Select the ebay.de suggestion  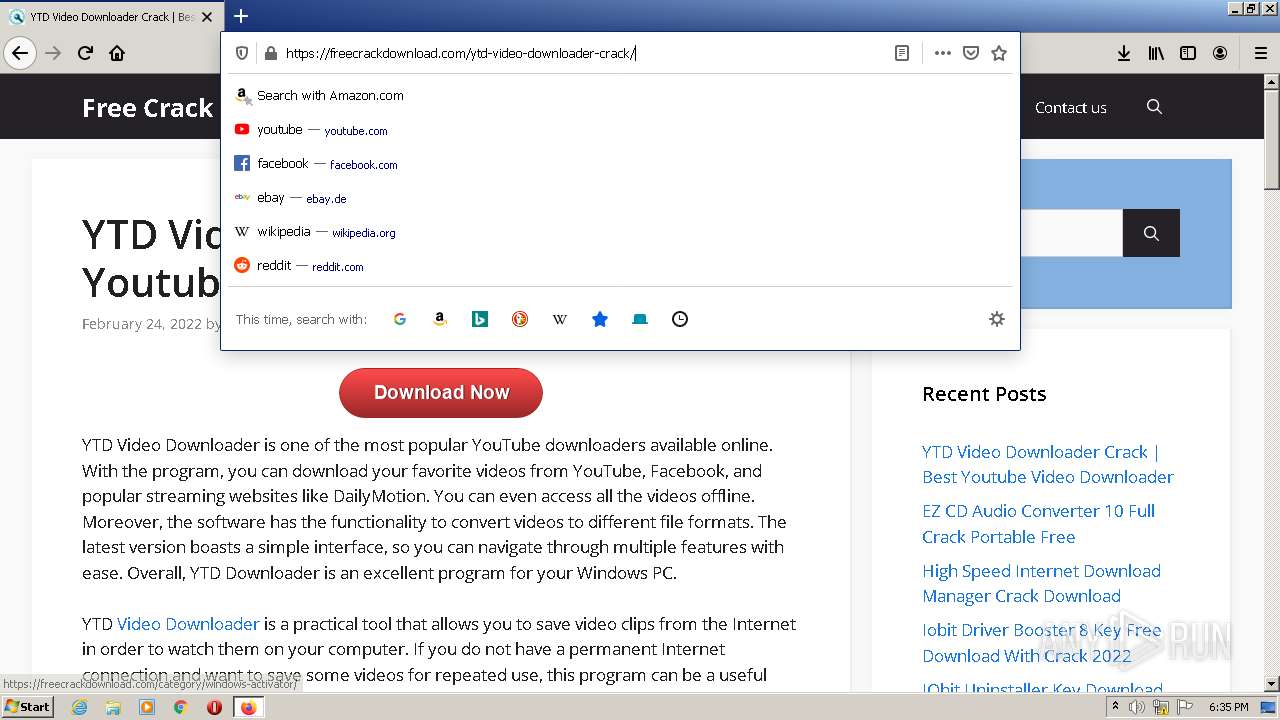coord(620,198)
